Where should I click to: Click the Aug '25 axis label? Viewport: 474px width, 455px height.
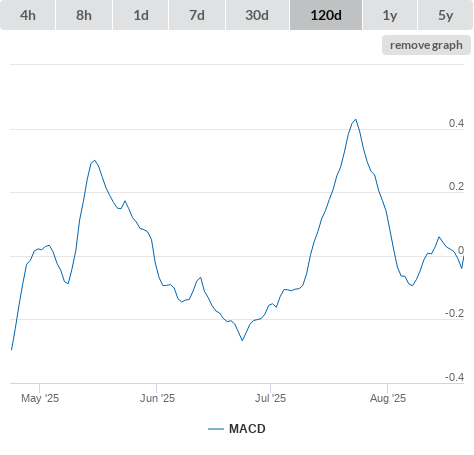(x=388, y=398)
